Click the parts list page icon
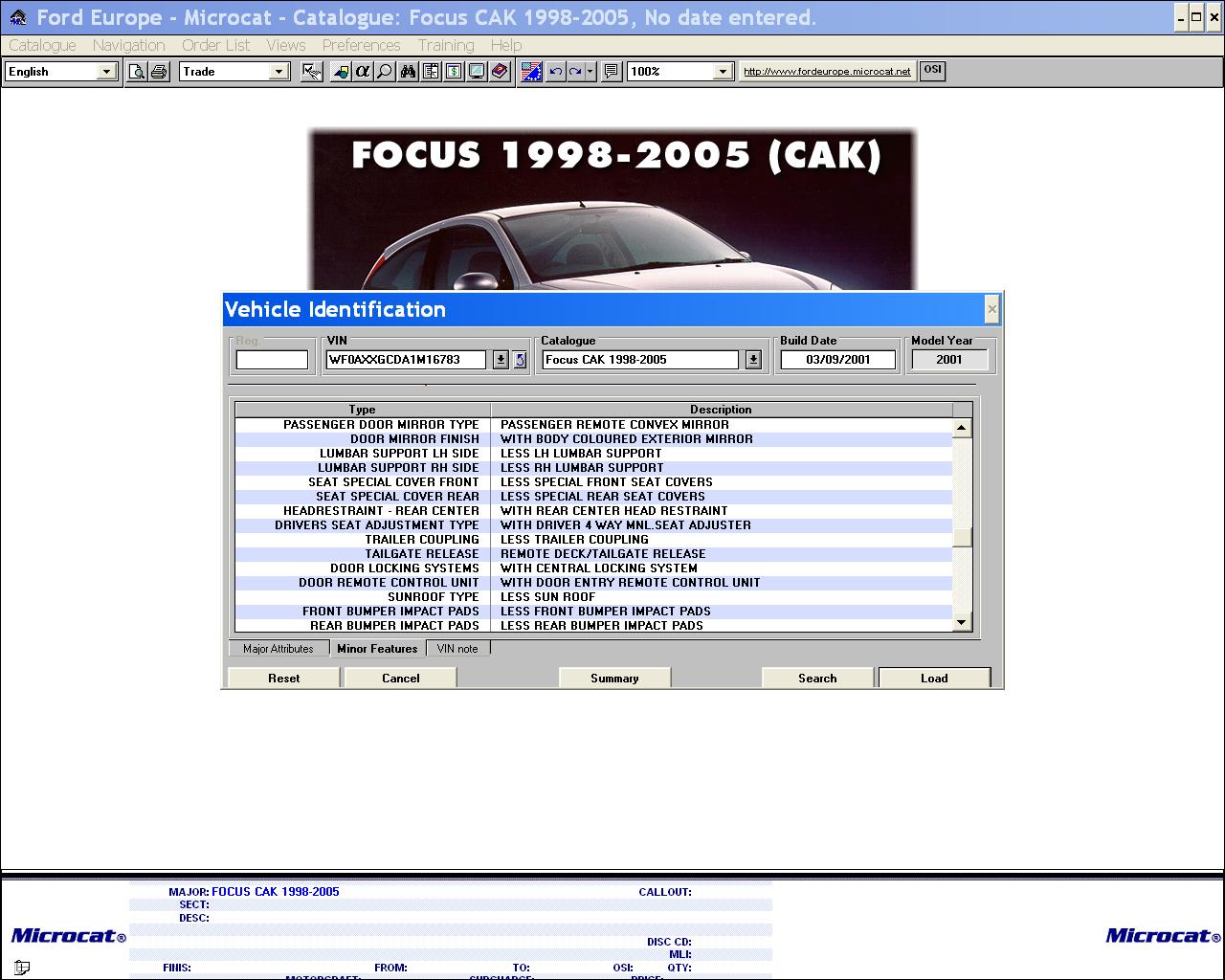Viewport: 1225px width, 980px height. coord(431,72)
